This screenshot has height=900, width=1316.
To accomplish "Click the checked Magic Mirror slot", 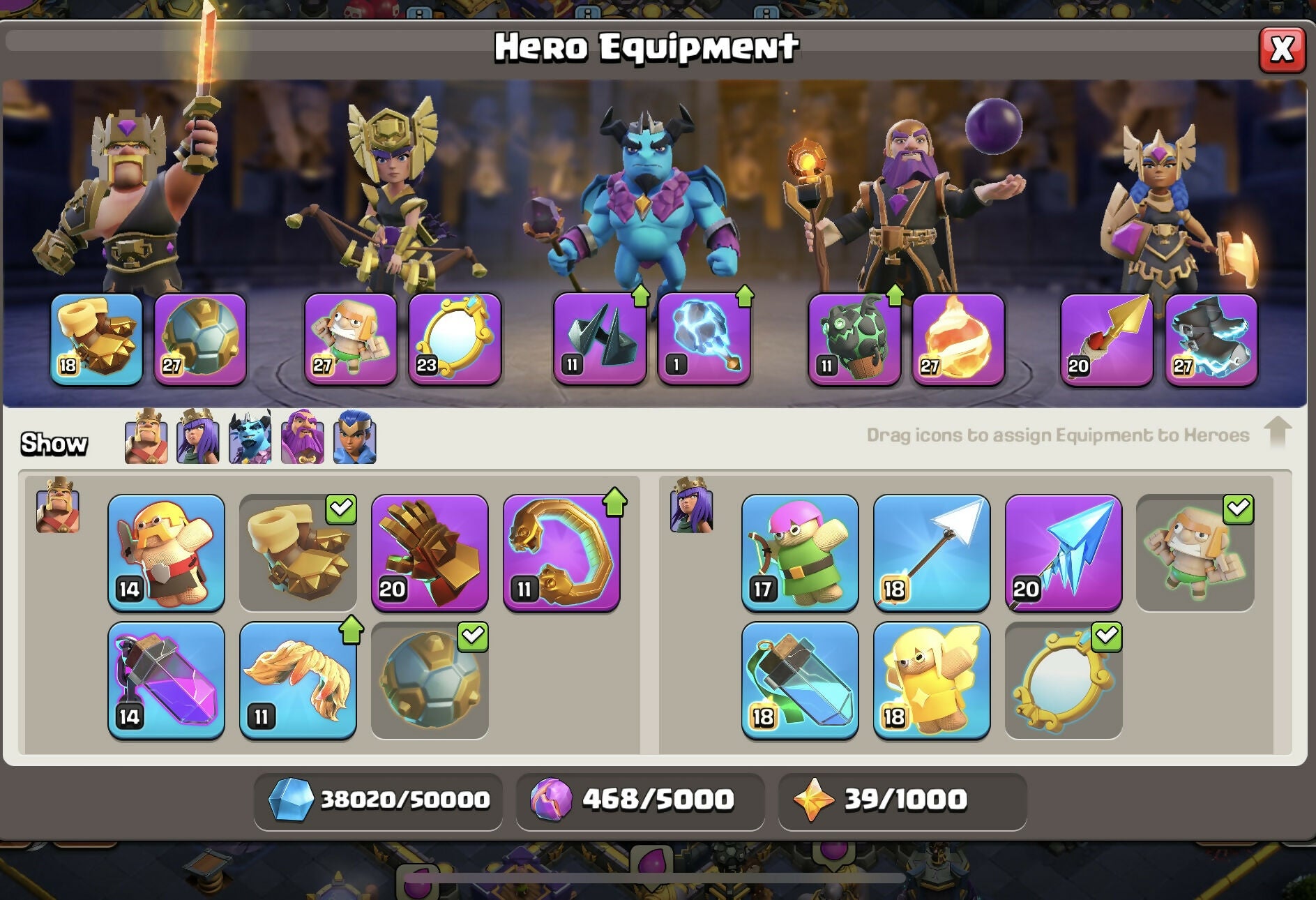I will (x=1064, y=681).
